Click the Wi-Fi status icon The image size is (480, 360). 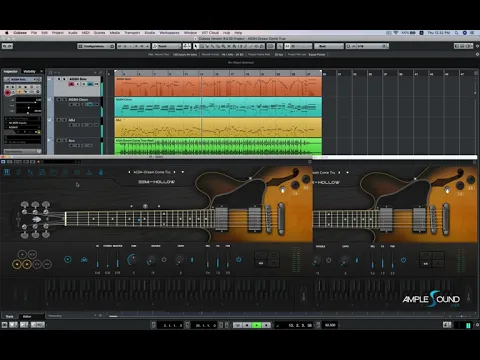coord(396,33)
